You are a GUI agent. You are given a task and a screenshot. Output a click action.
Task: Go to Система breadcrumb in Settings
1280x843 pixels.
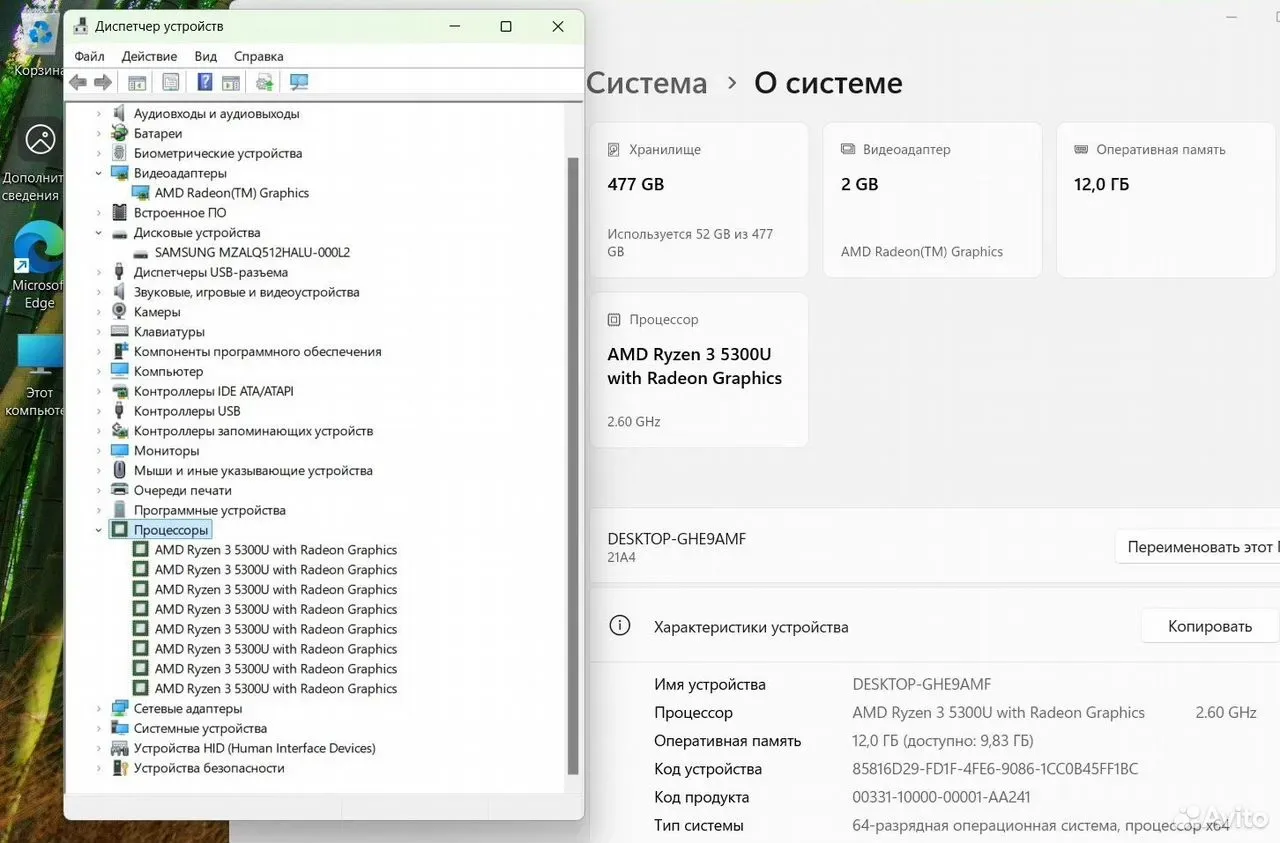click(x=647, y=83)
